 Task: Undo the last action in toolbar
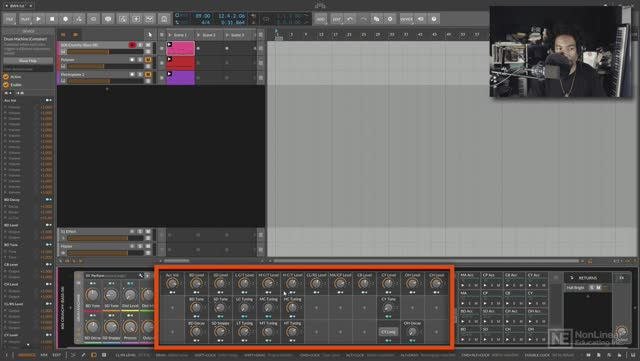pos(350,19)
